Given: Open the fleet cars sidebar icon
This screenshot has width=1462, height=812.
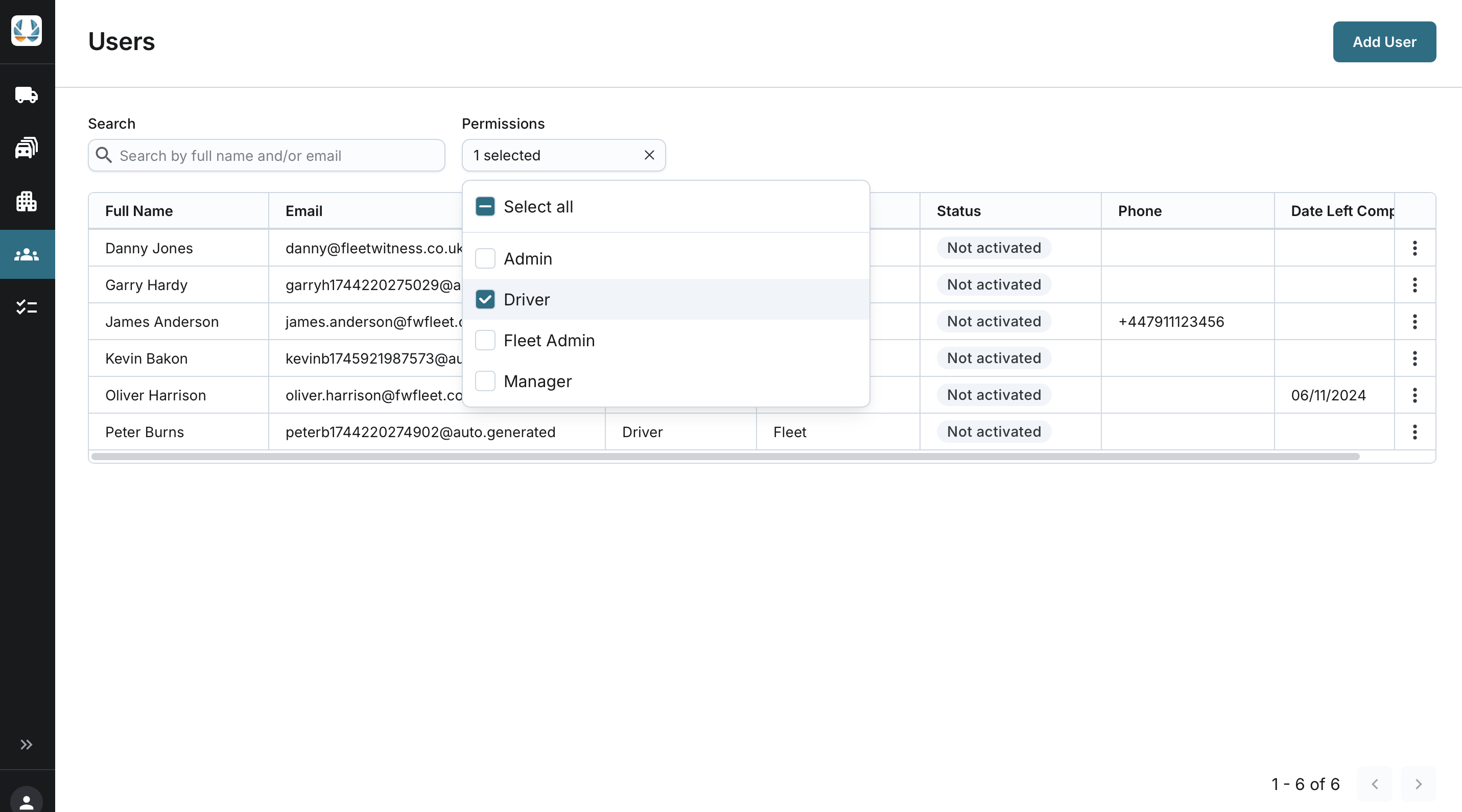Looking at the screenshot, I should point(27,148).
